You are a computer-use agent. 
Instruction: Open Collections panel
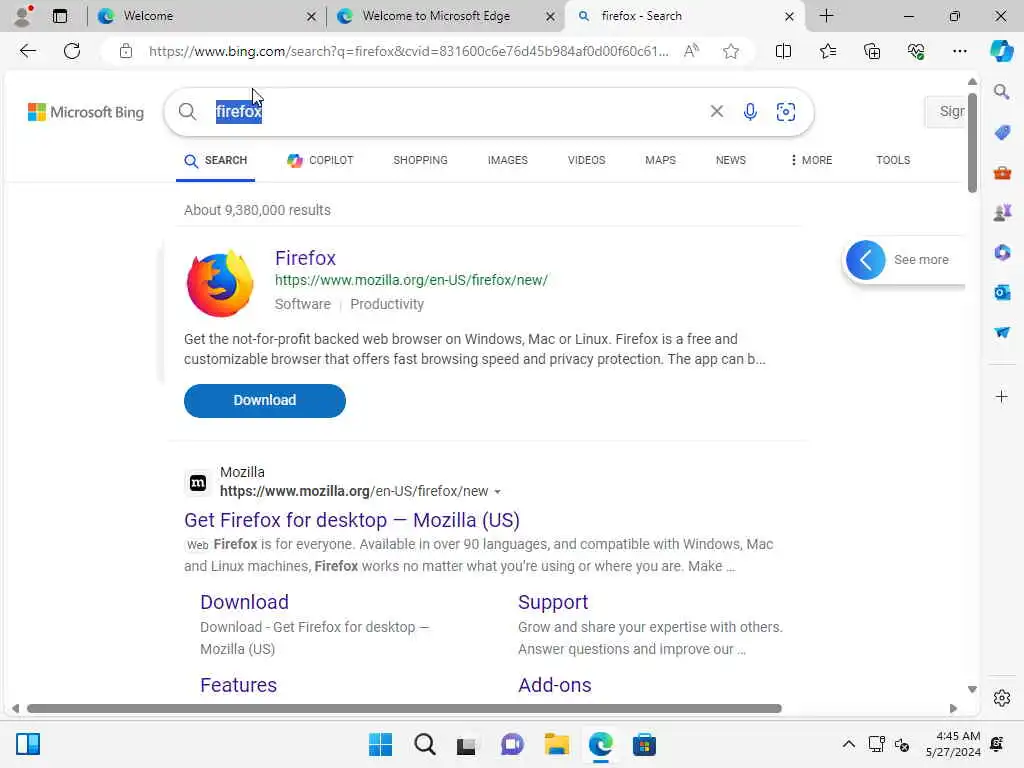[872, 51]
